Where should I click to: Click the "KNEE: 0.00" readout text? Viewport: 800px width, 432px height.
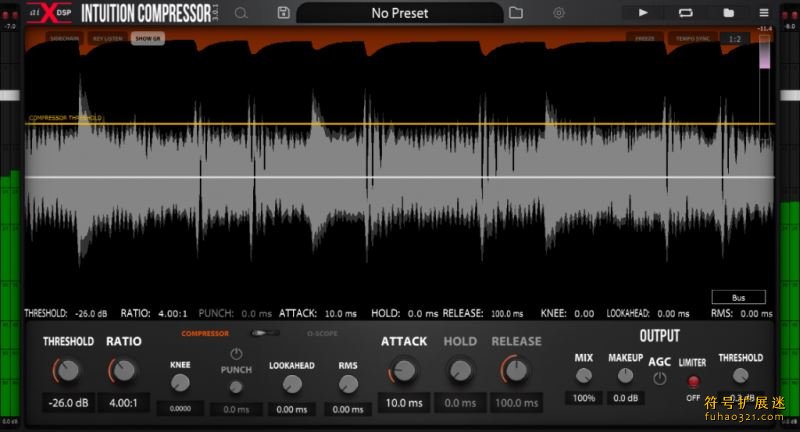pos(567,313)
